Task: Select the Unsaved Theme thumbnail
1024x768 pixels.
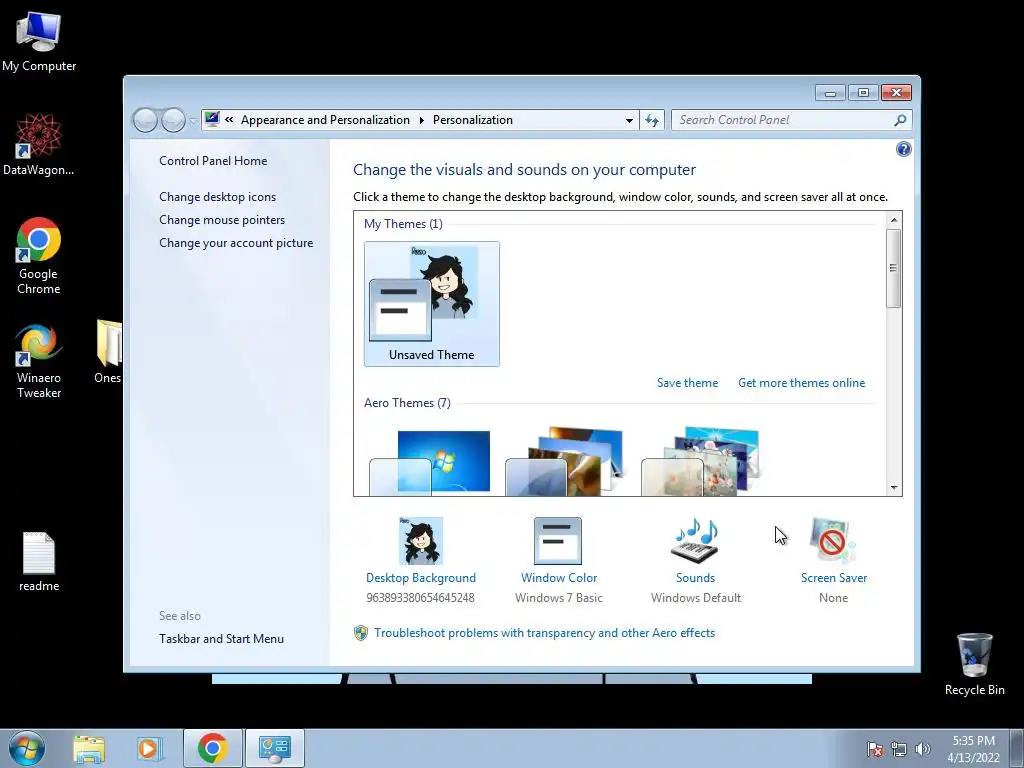Action: 432,304
